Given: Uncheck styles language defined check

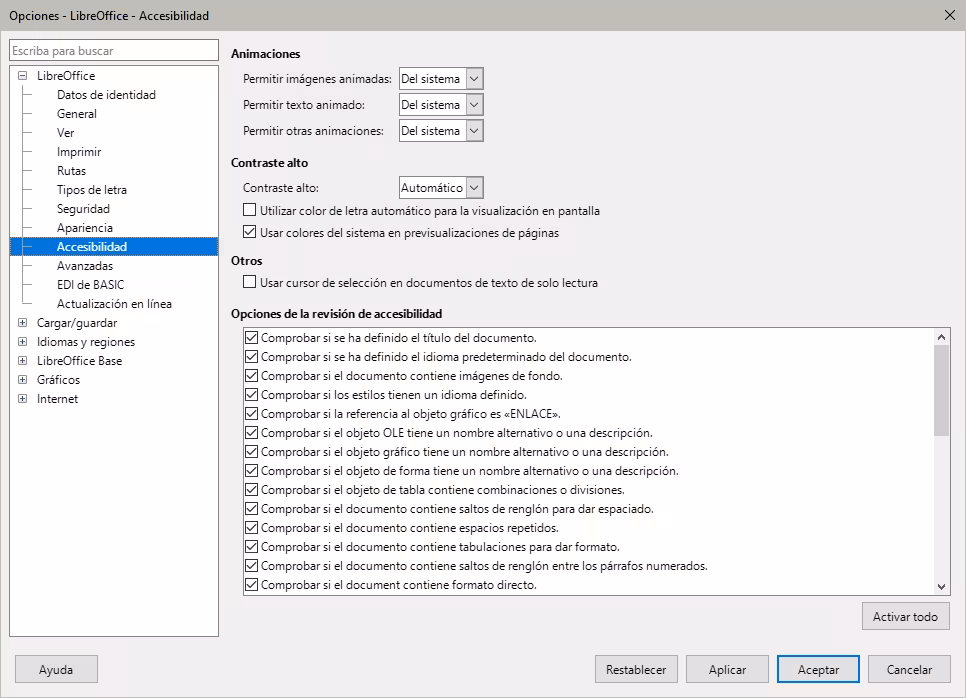Looking at the screenshot, I should pos(251,395).
